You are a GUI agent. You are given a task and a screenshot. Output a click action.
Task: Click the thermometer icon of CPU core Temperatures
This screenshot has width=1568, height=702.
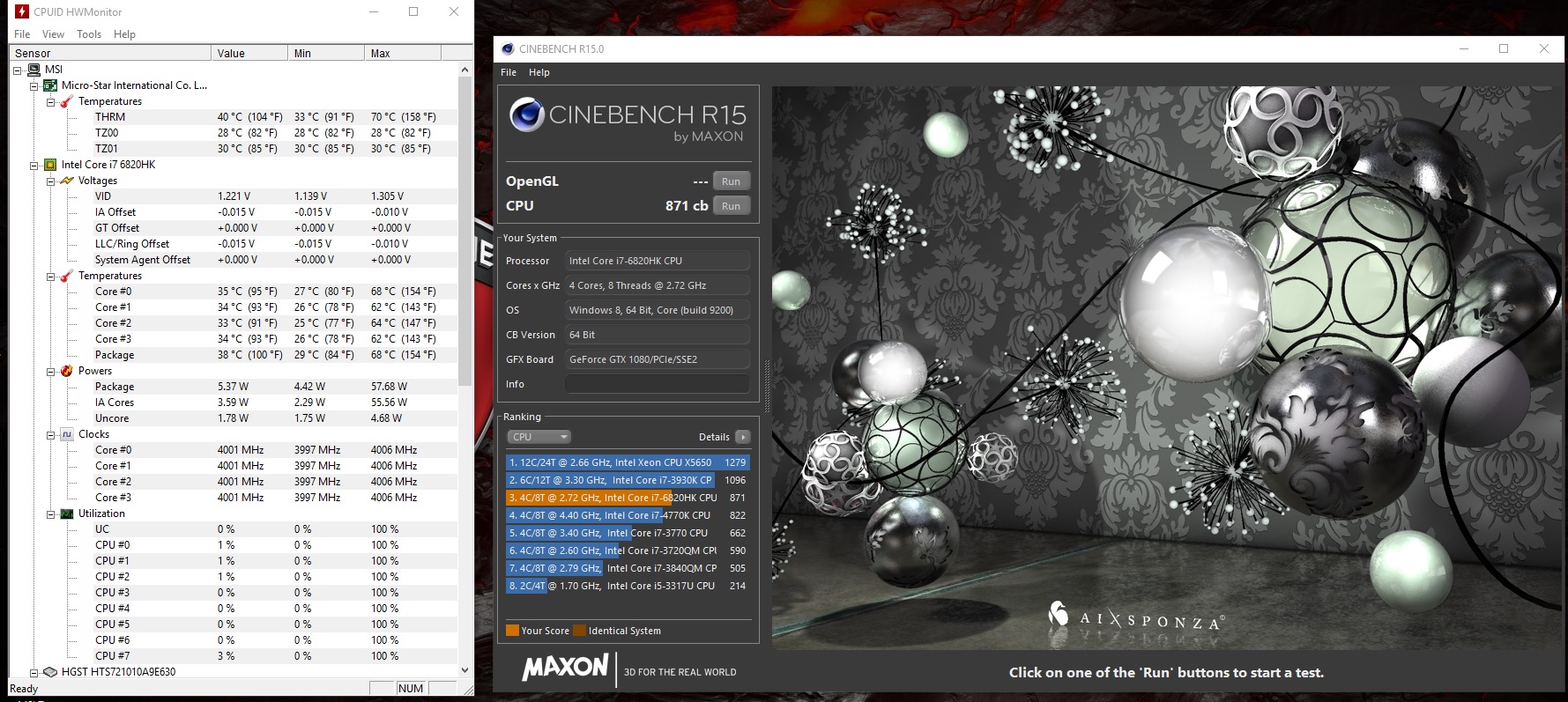pos(66,276)
